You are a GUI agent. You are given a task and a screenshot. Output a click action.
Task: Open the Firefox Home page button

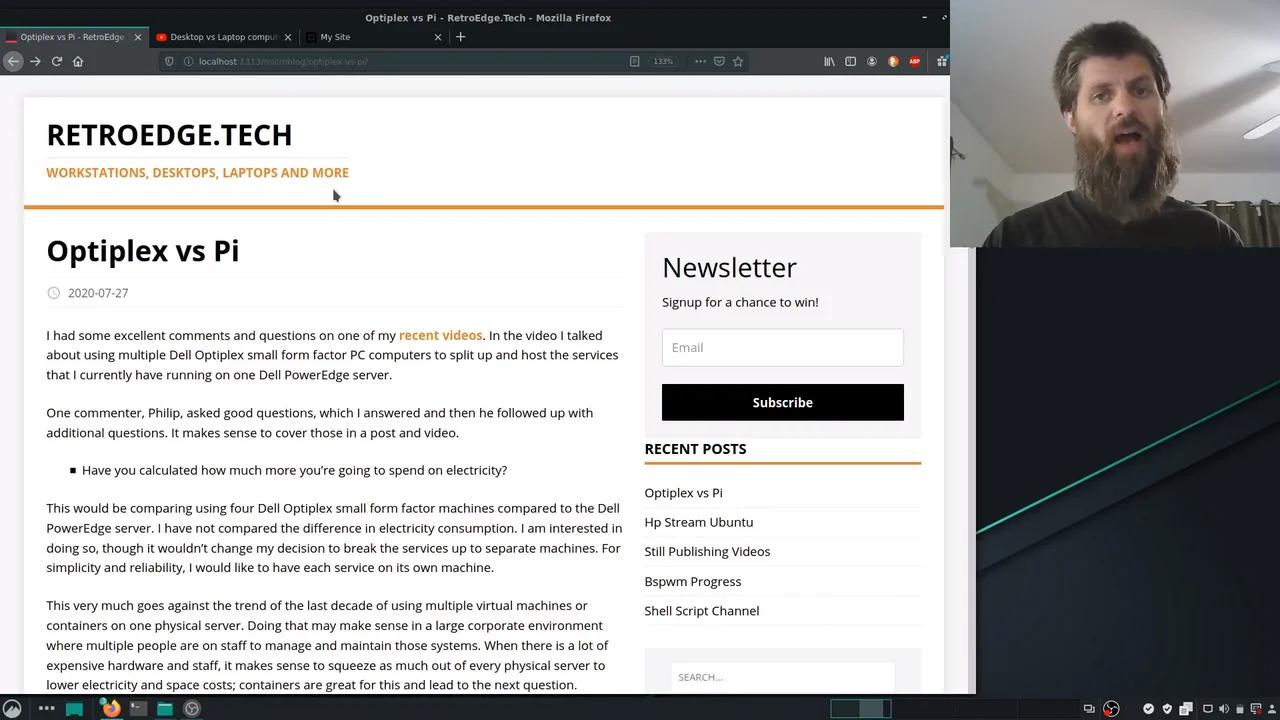(78, 61)
